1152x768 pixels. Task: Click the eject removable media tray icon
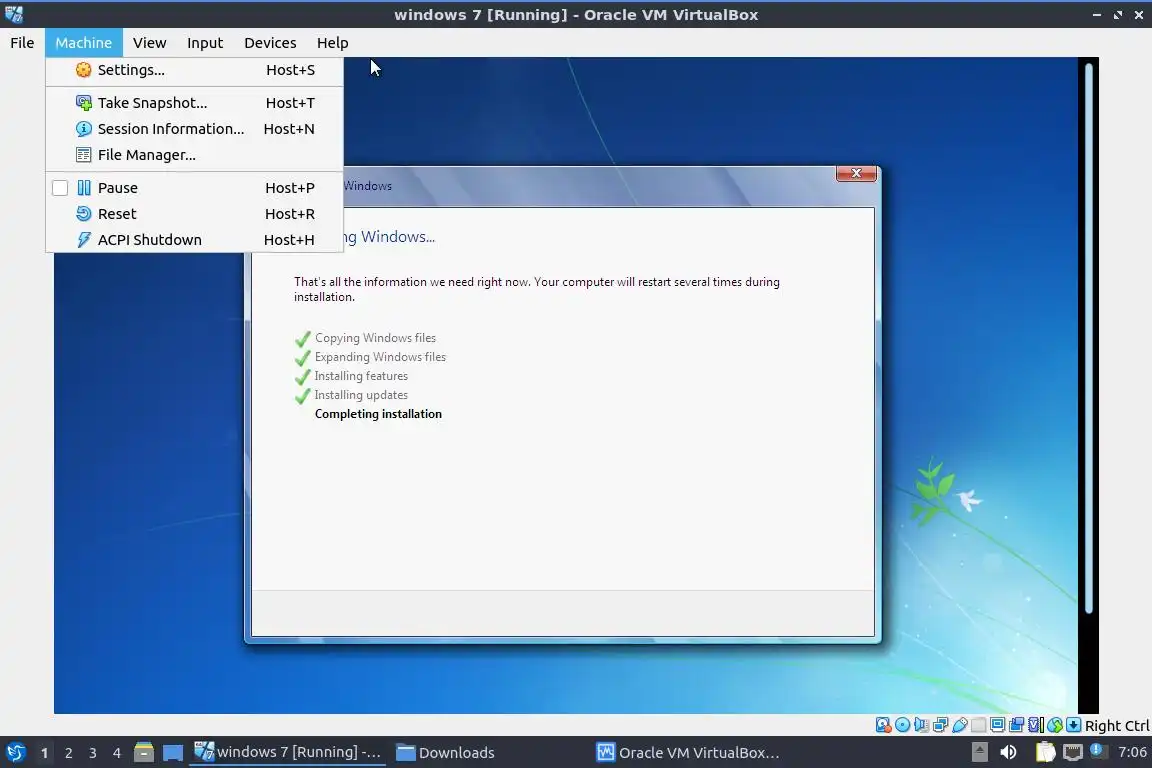[979, 752]
